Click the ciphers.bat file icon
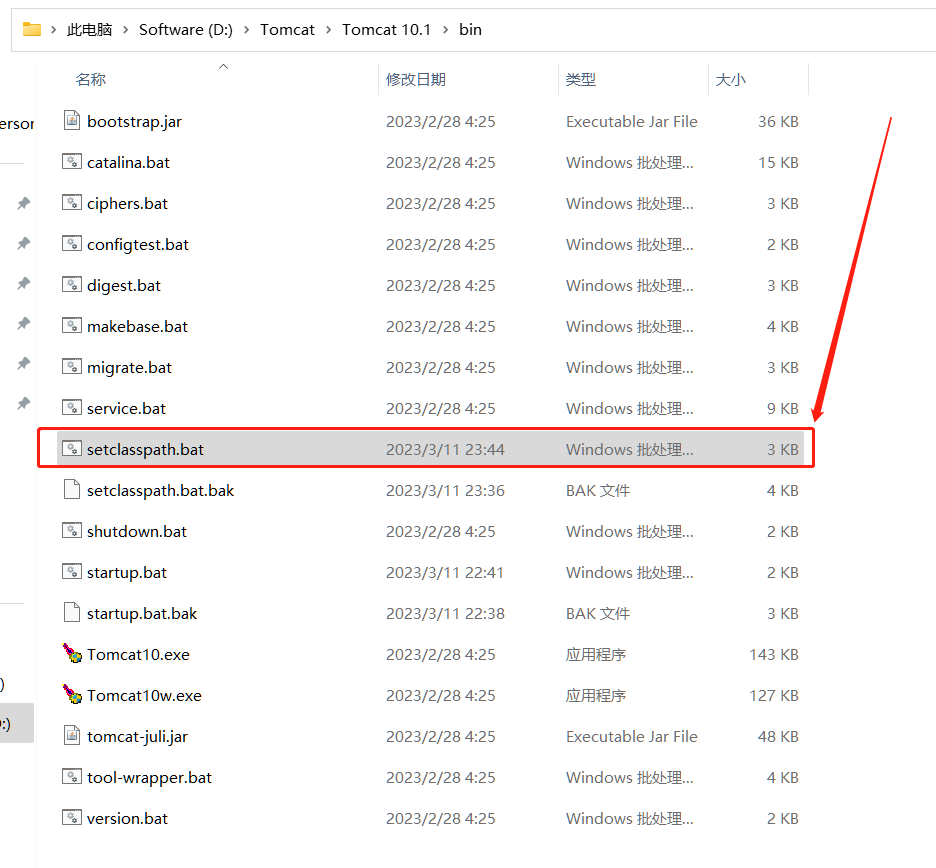936x868 pixels. (x=72, y=203)
